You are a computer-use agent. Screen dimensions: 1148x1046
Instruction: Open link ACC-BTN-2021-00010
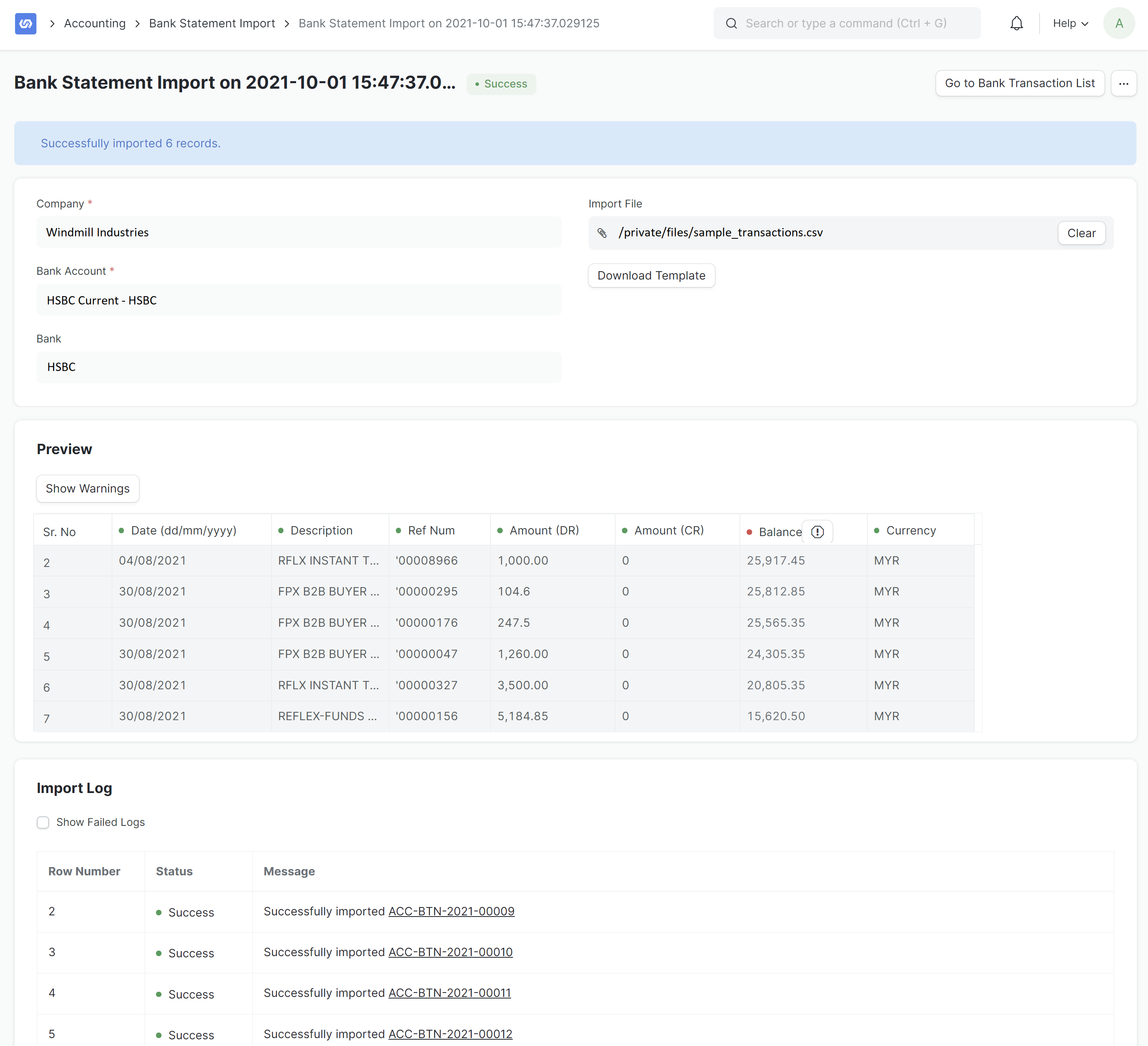tap(450, 952)
